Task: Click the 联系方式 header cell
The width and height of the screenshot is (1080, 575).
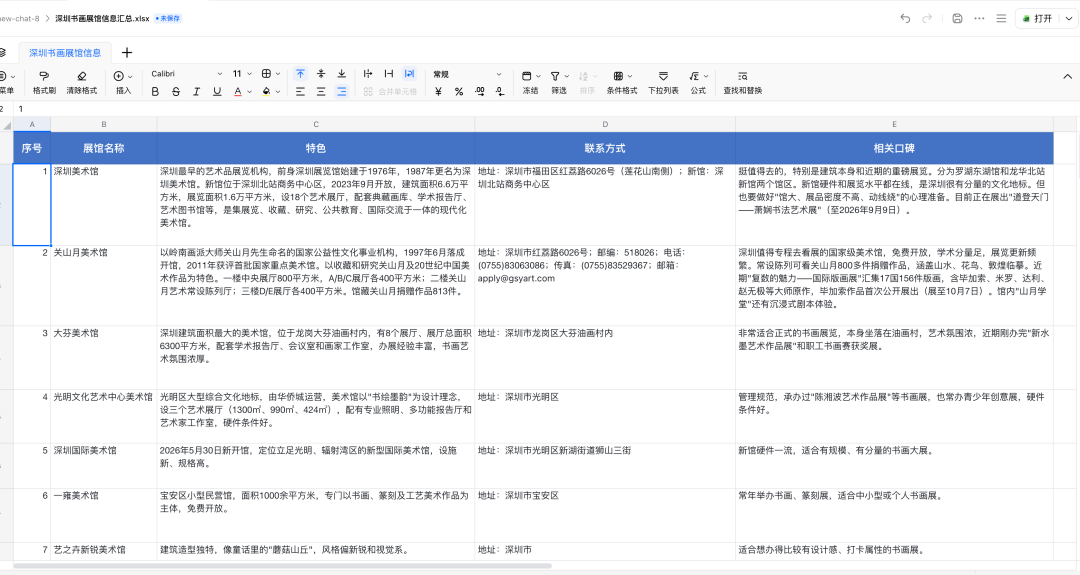Action: tap(605, 148)
